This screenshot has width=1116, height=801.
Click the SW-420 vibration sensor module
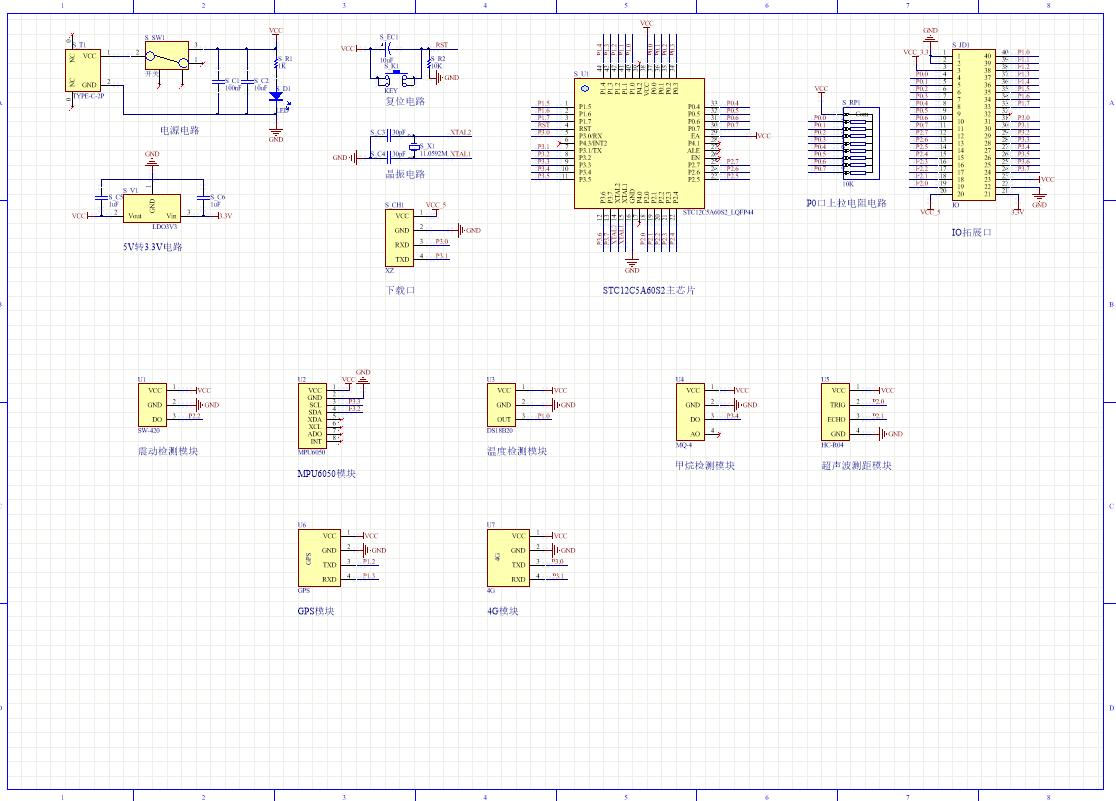[x=151, y=404]
